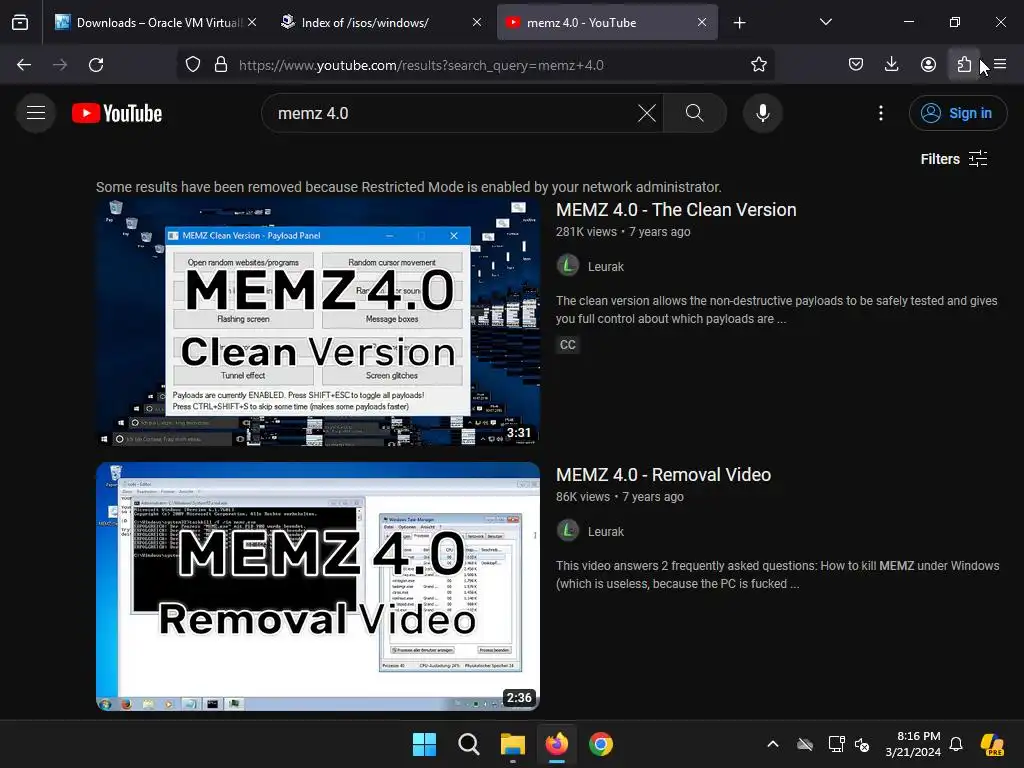This screenshot has width=1024, height=768.
Task: Launch Google Chrome from taskbar
Action: pyautogui.click(x=601, y=744)
